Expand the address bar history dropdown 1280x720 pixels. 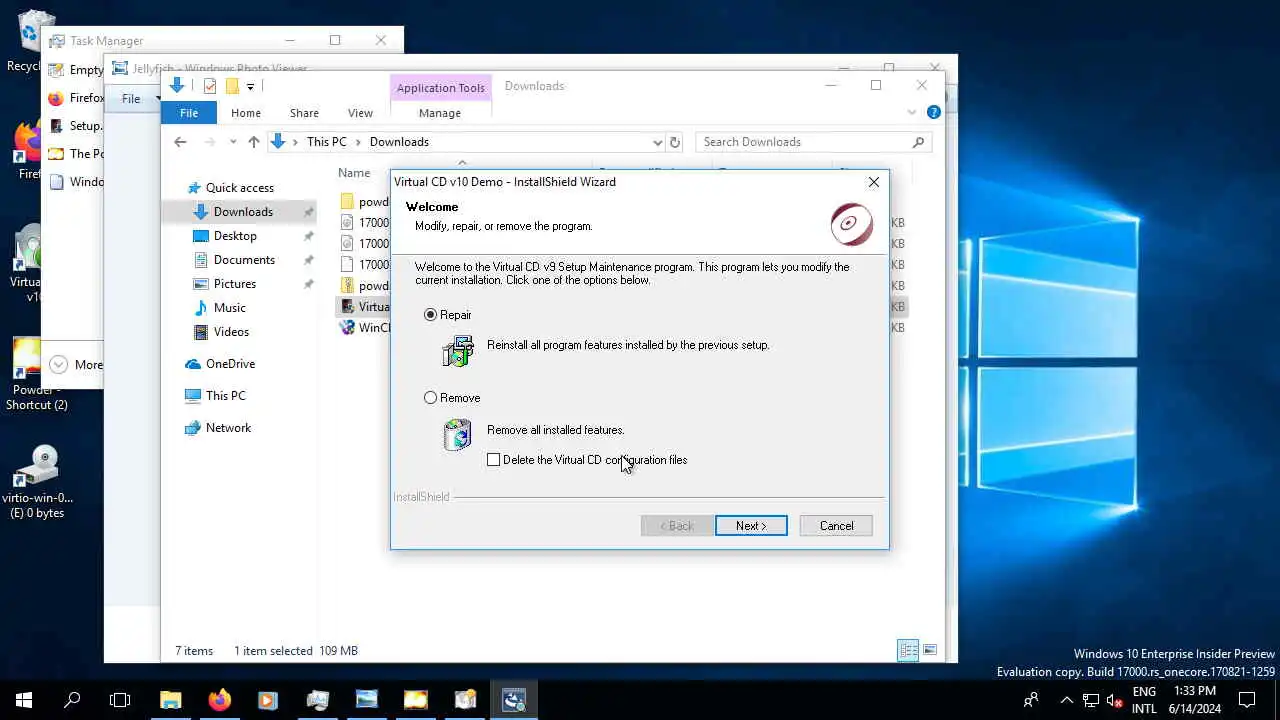657,142
